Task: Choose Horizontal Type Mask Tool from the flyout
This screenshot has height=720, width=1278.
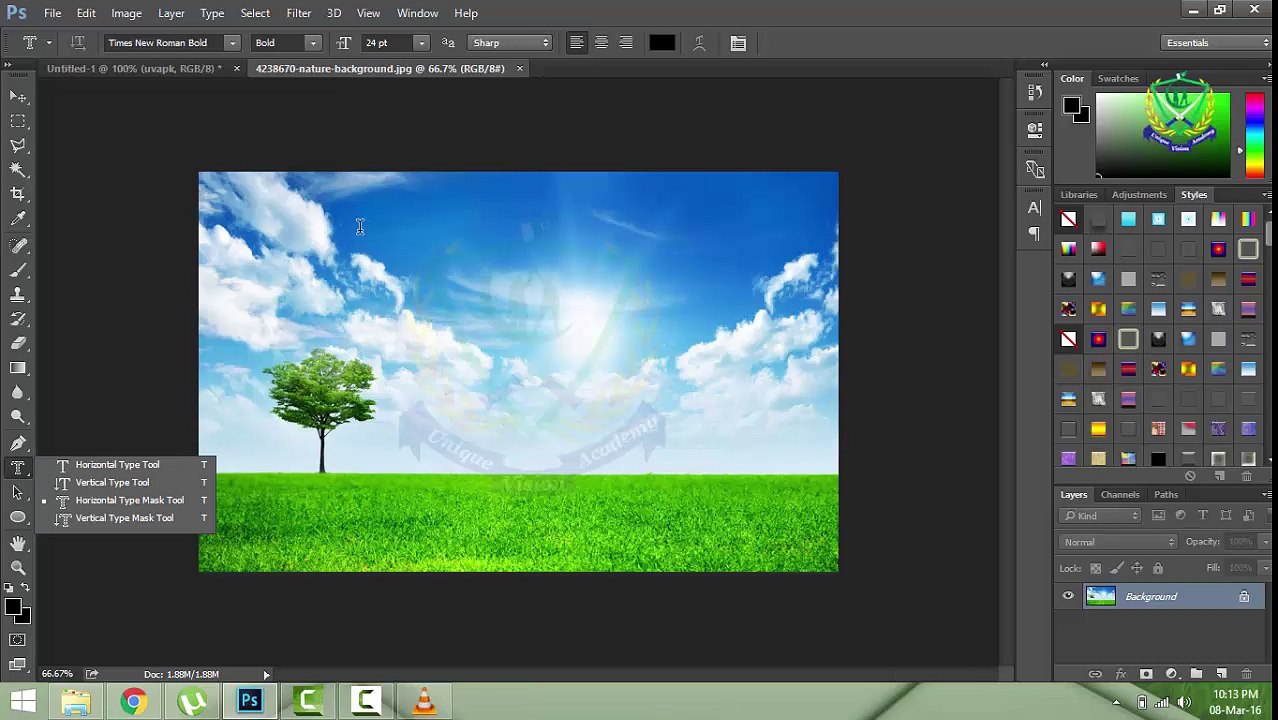Action: click(x=129, y=500)
